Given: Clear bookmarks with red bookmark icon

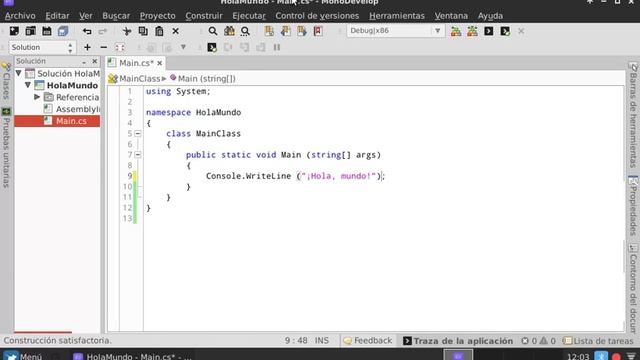Looking at the screenshot, I should [x=318, y=31].
